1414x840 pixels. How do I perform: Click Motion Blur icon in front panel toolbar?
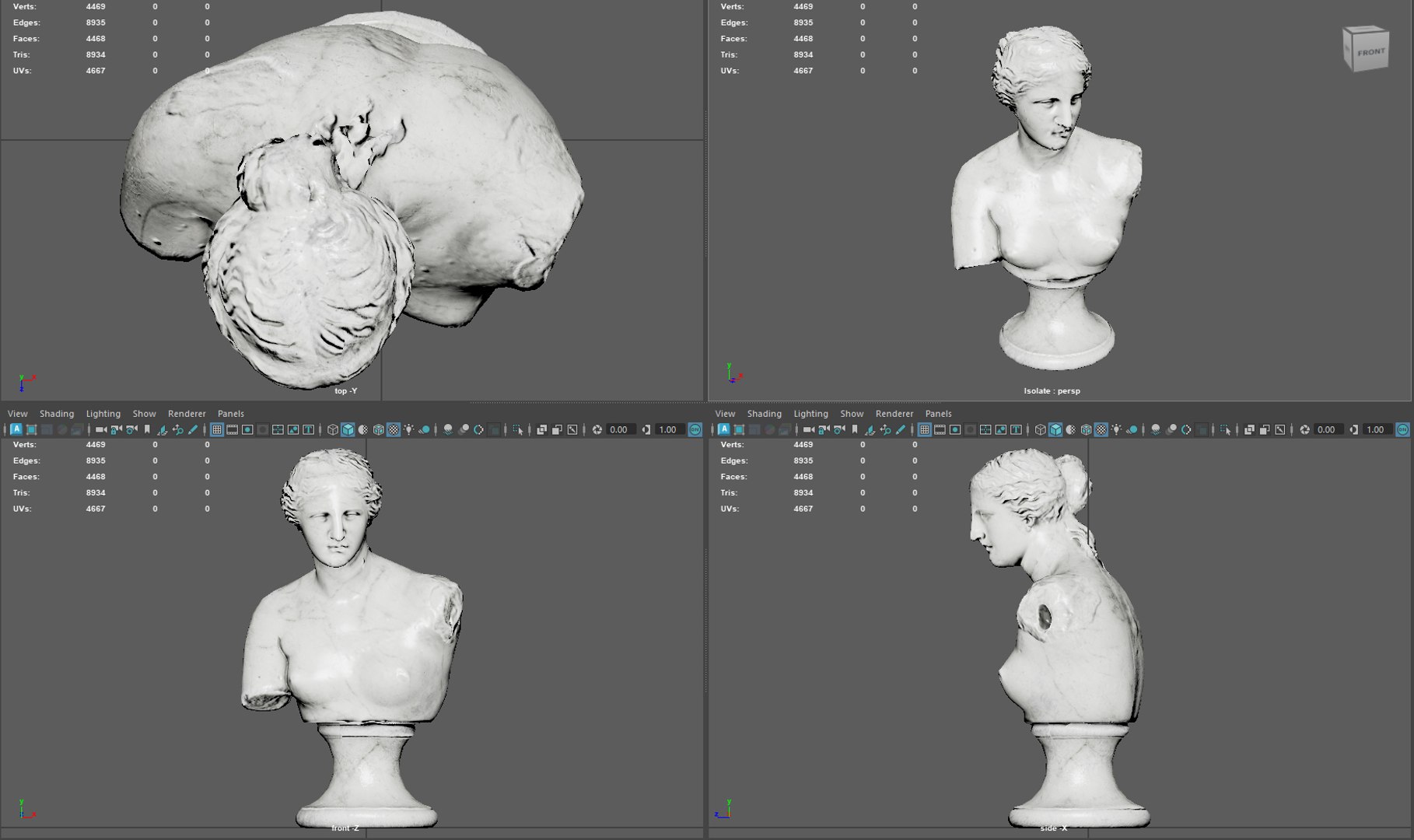tap(464, 429)
